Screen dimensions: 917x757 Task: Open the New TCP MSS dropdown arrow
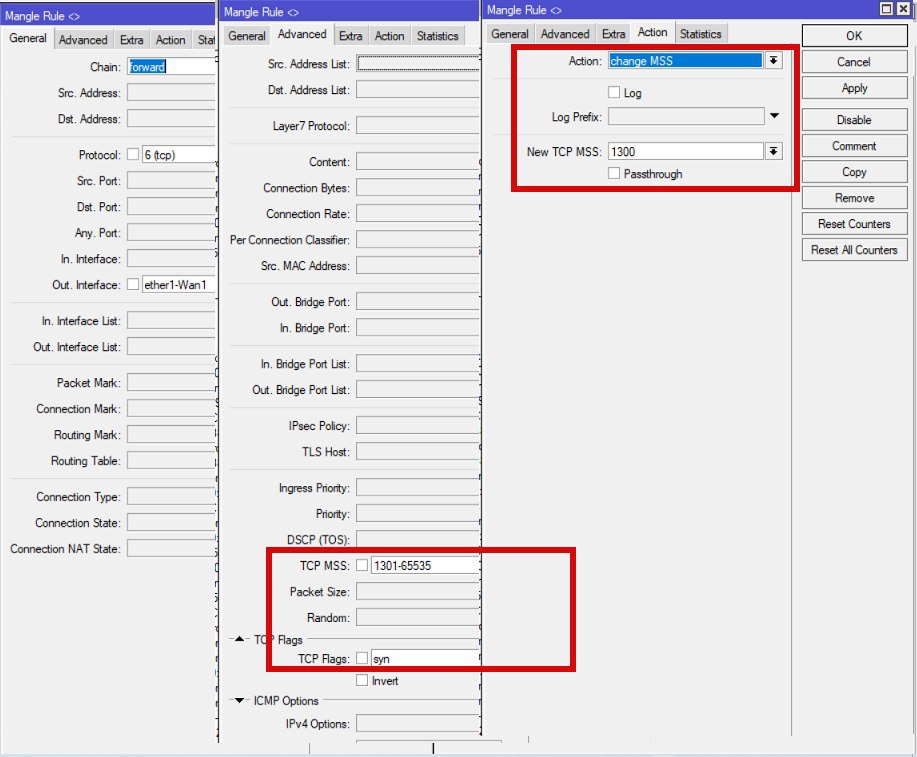773,152
